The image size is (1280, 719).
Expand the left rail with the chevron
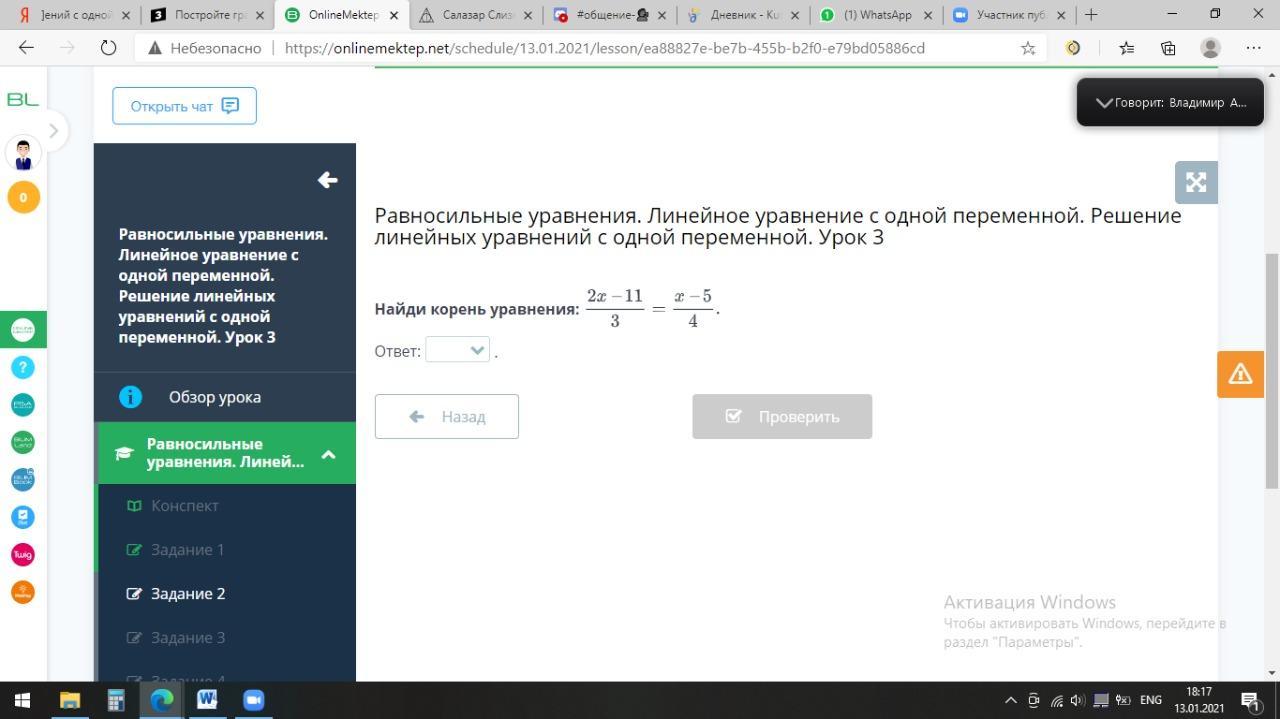[53, 130]
